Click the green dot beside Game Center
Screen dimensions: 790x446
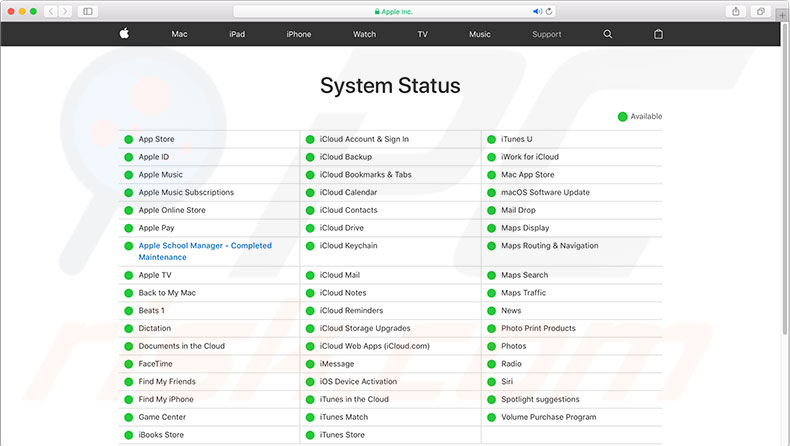click(x=128, y=417)
